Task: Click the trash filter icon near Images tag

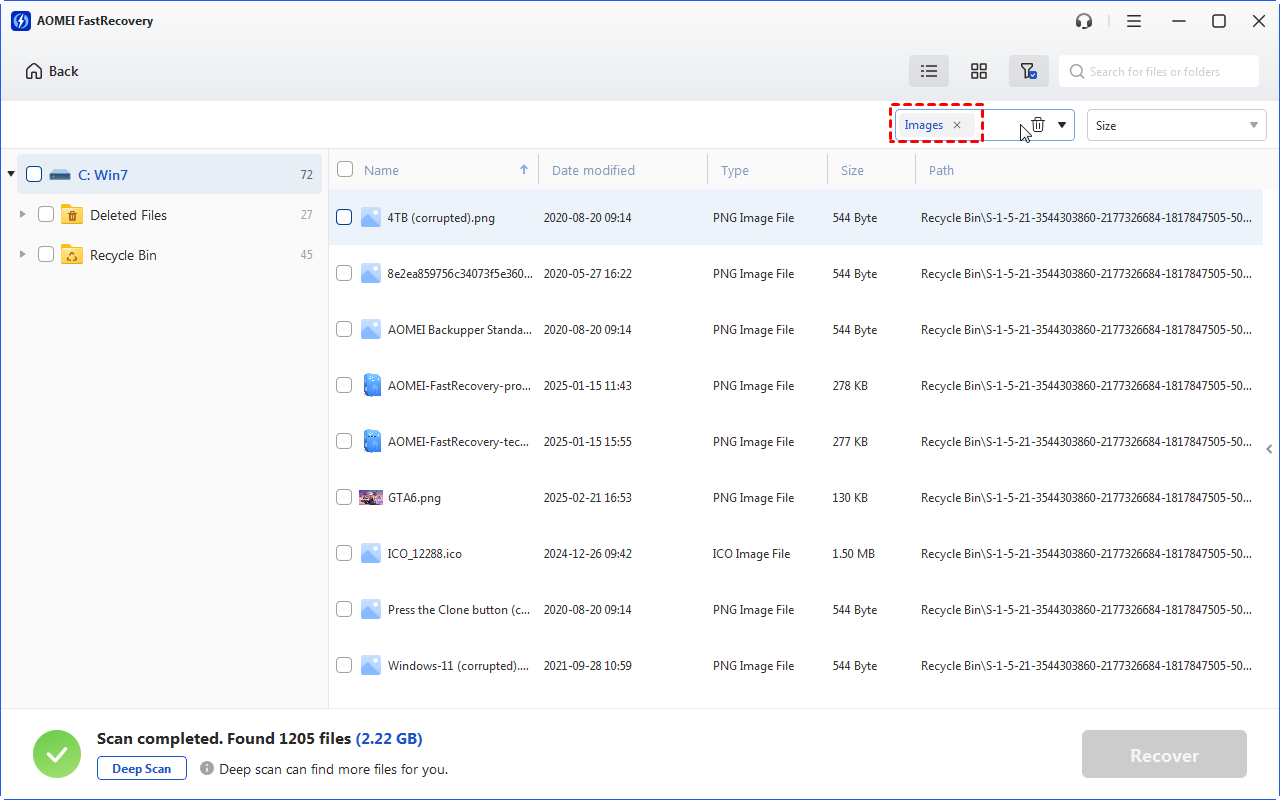Action: [x=1037, y=124]
